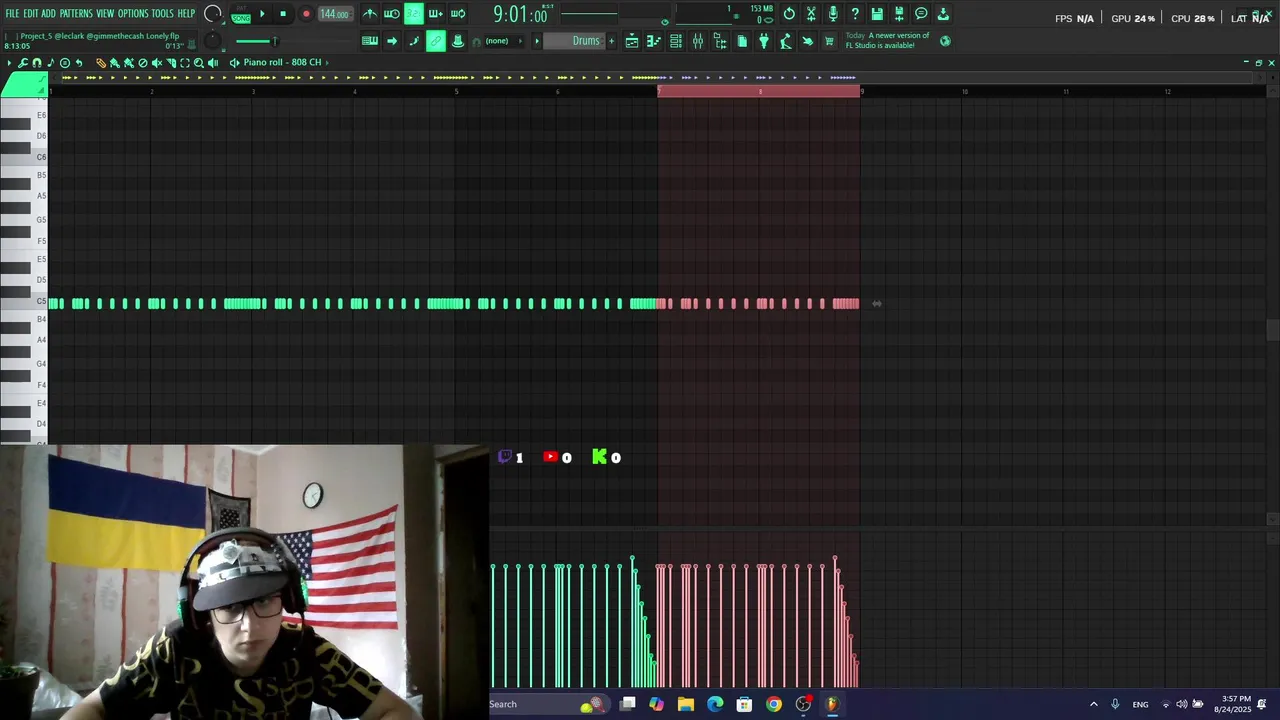Toggle the metronome icon

pos(370,14)
